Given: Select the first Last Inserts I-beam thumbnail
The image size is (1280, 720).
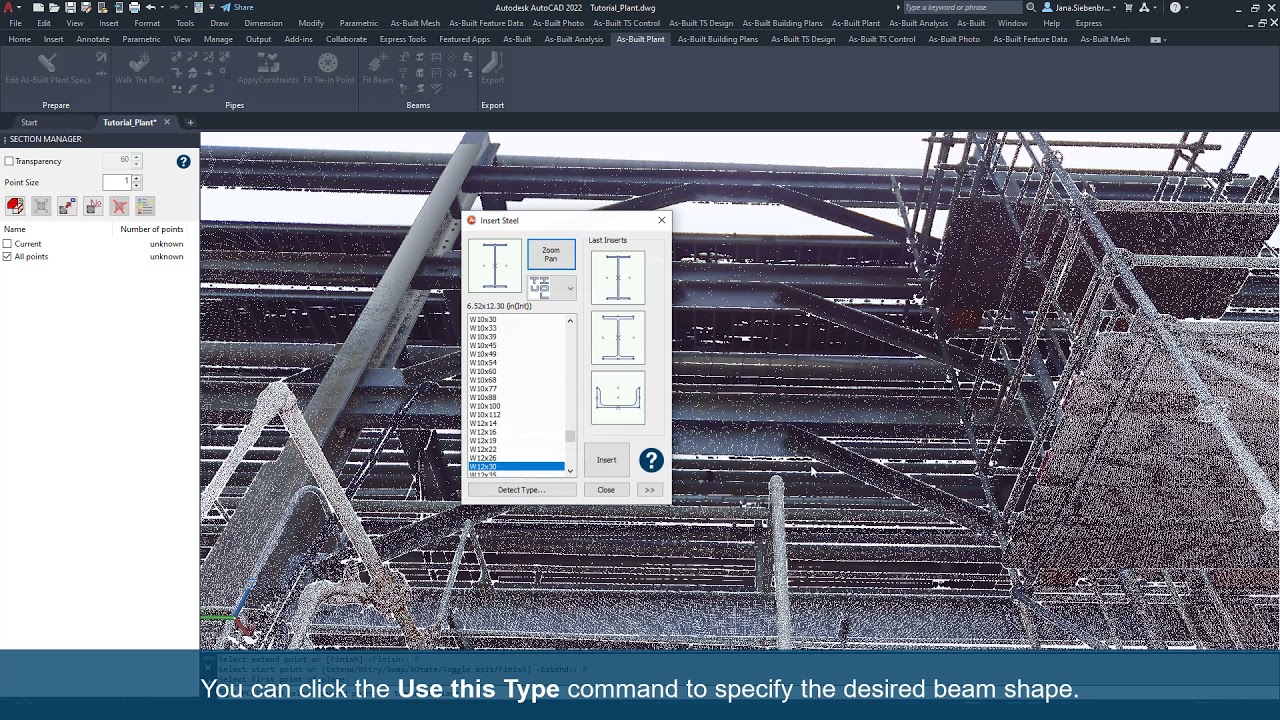Looking at the screenshot, I should pyautogui.click(x=618, y=277).
